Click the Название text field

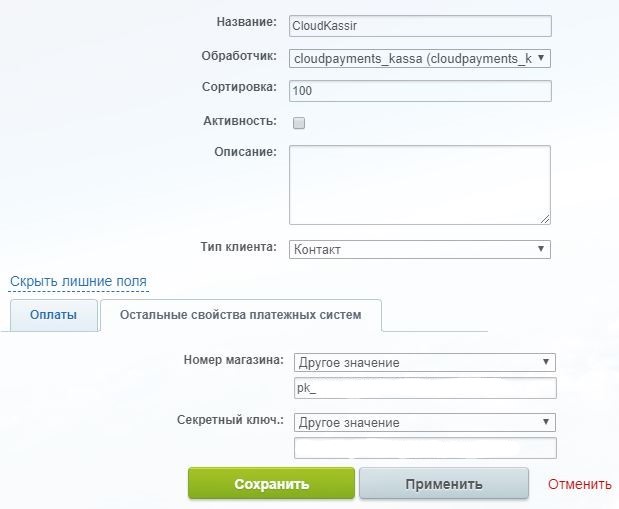(419, 27)
